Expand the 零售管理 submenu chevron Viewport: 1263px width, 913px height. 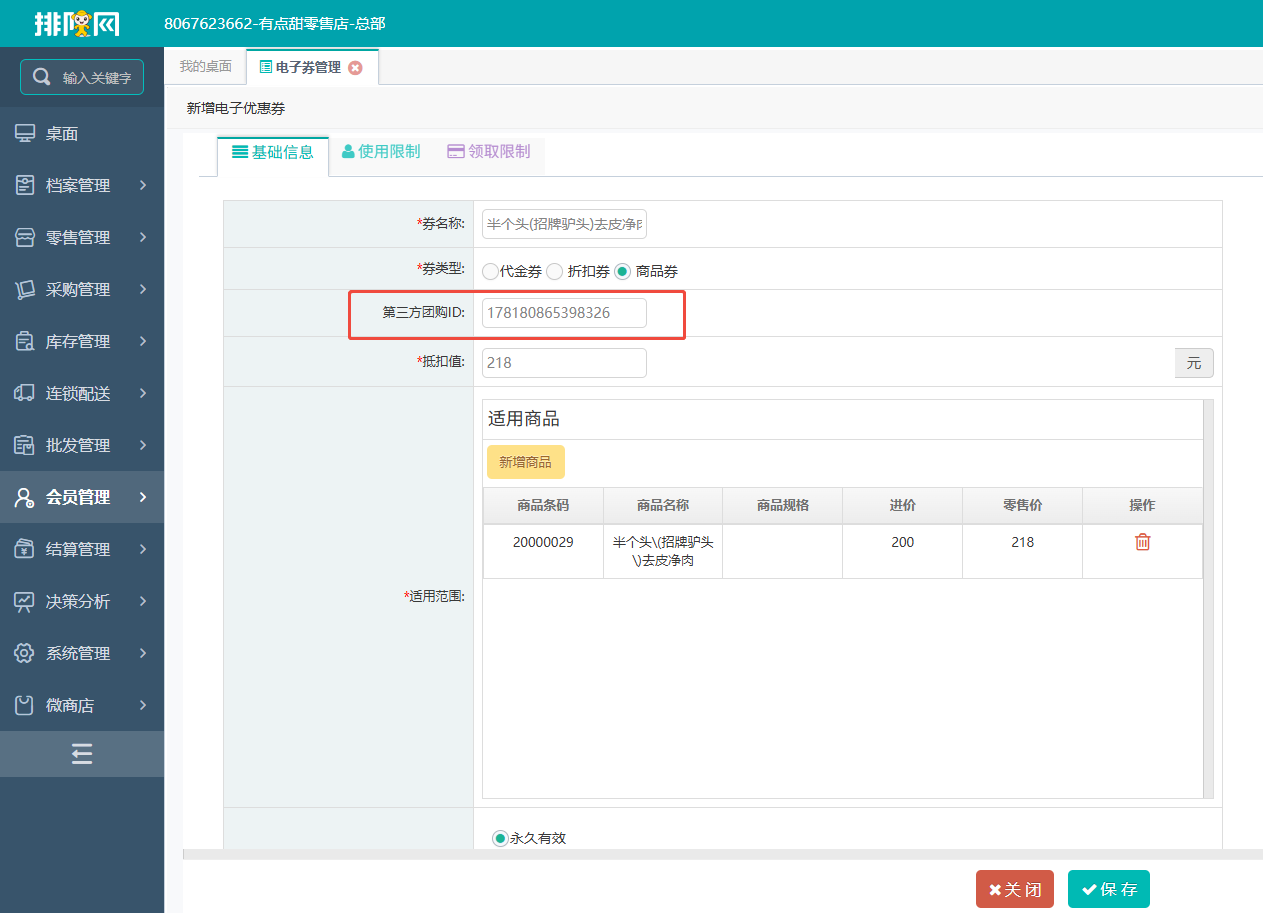[143, 237]
